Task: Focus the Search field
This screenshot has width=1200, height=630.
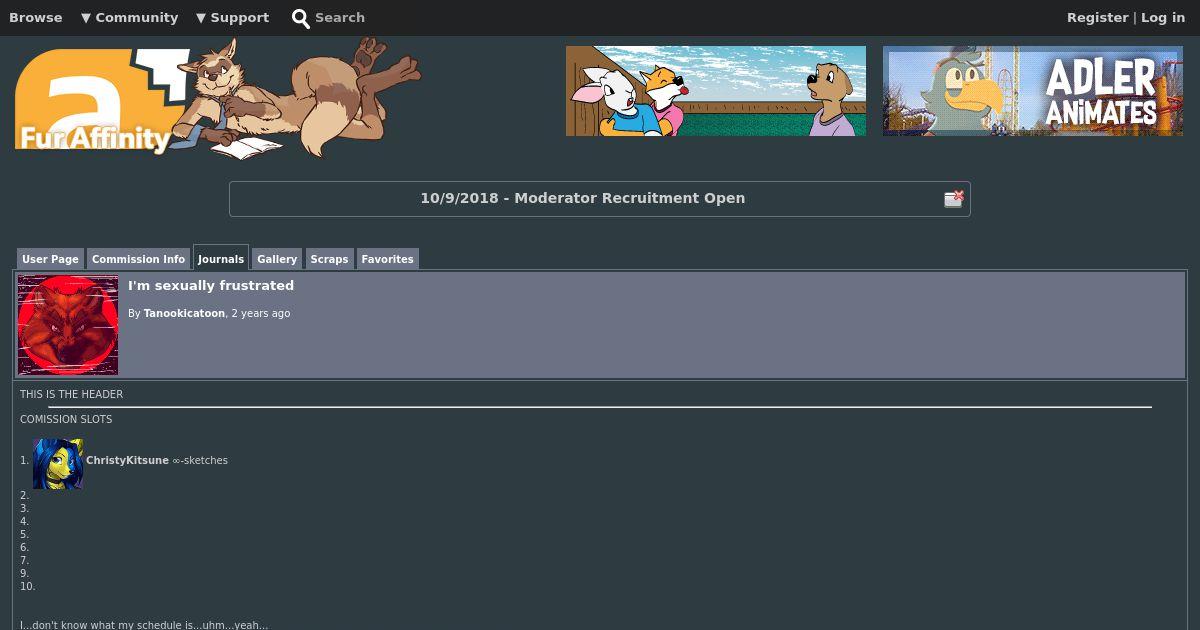Action: [x=340, y=17]
